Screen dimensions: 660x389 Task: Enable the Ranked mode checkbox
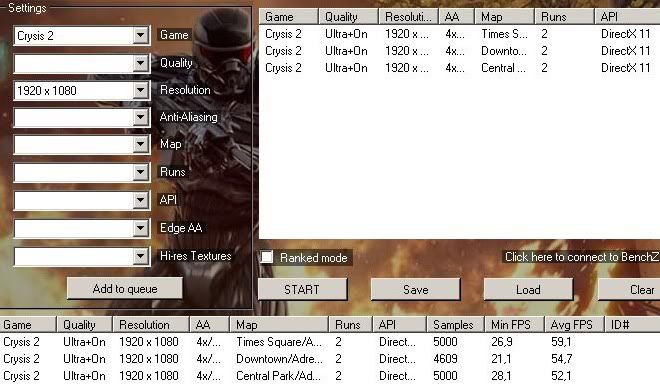[267, 257]
